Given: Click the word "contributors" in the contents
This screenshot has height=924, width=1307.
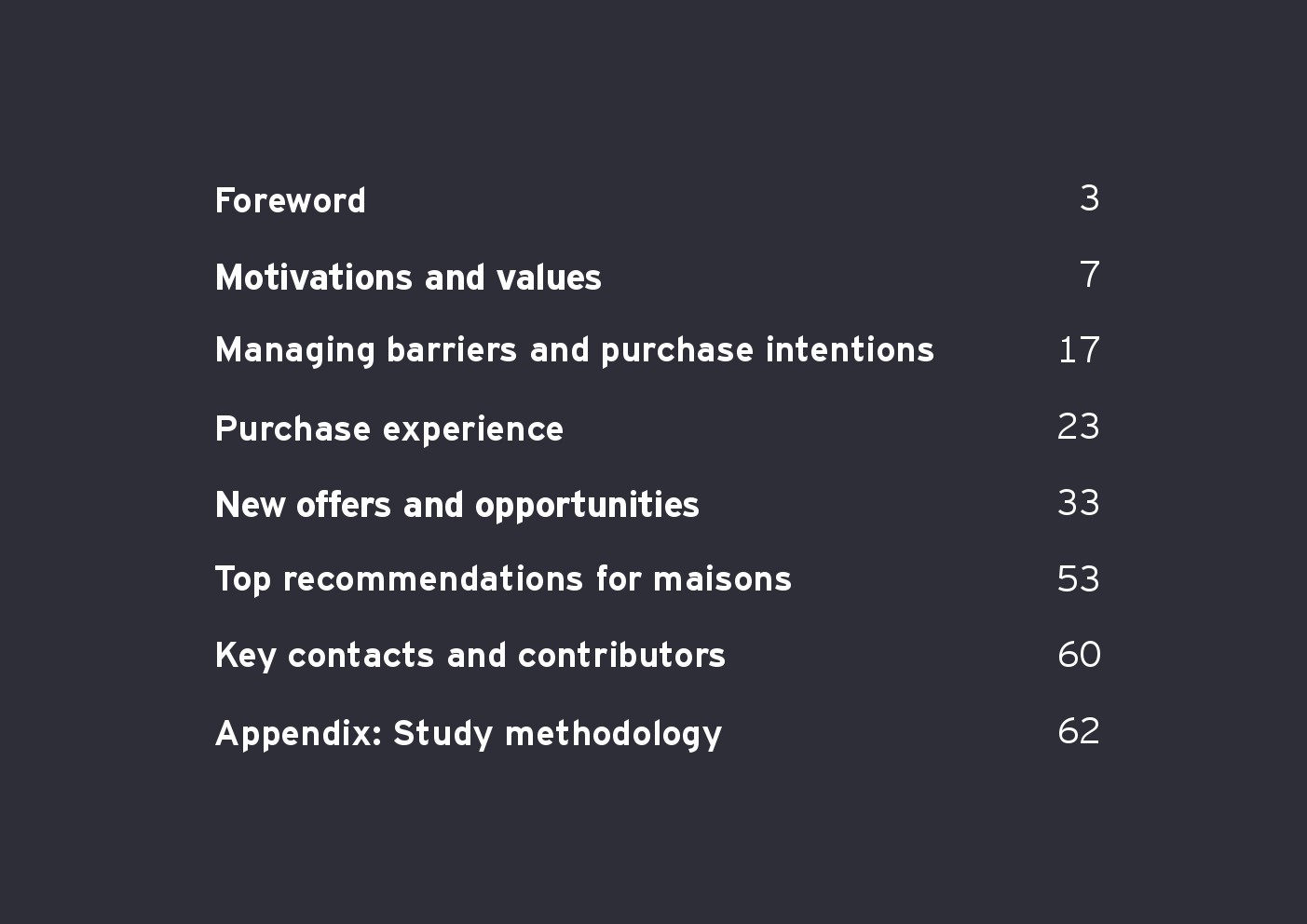Looking at the screenshot, I should click(621, 656).
